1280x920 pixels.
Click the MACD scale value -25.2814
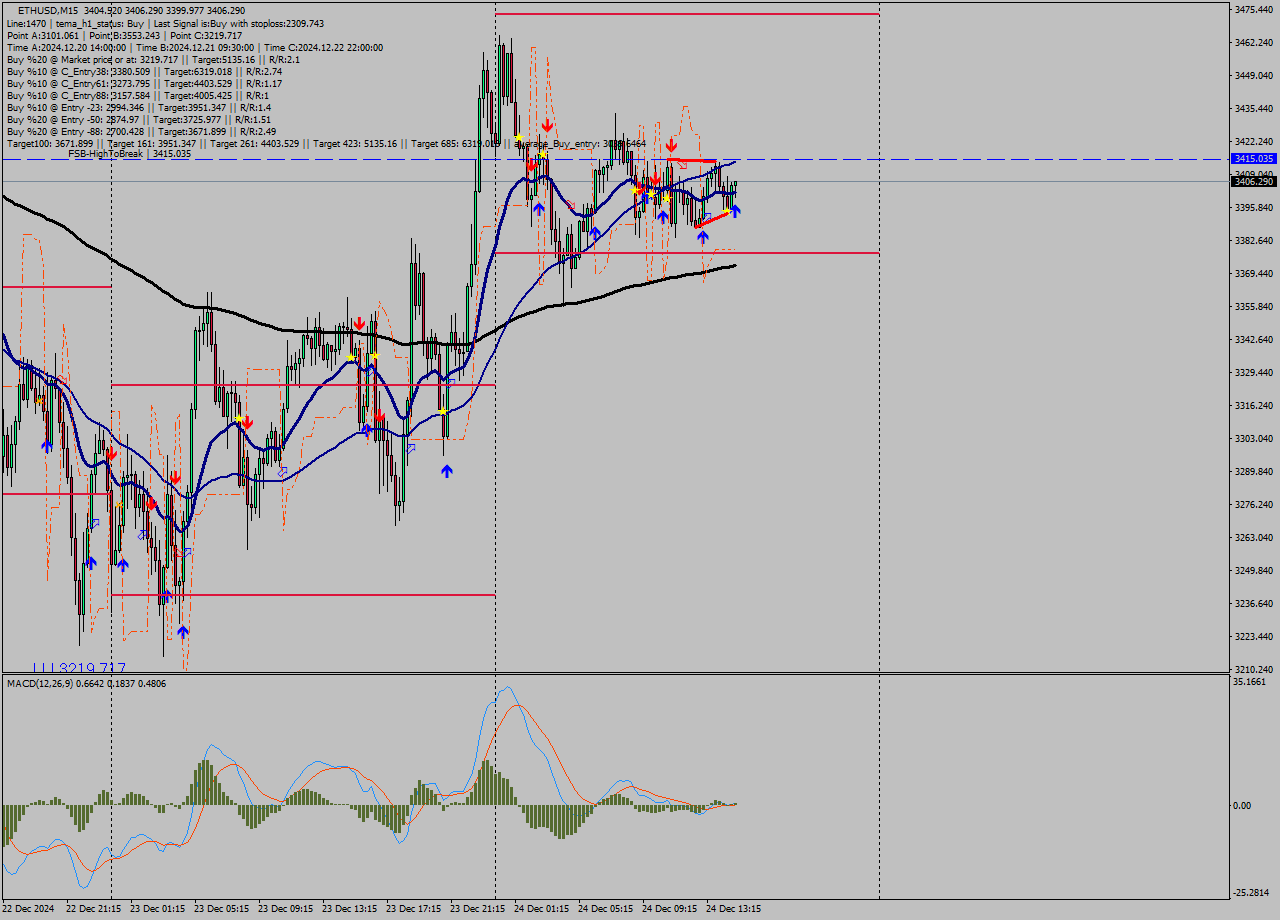(1253, 892)
